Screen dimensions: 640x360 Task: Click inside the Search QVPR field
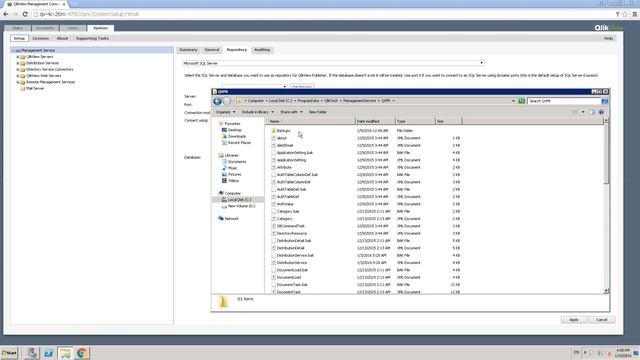point(563,101)
